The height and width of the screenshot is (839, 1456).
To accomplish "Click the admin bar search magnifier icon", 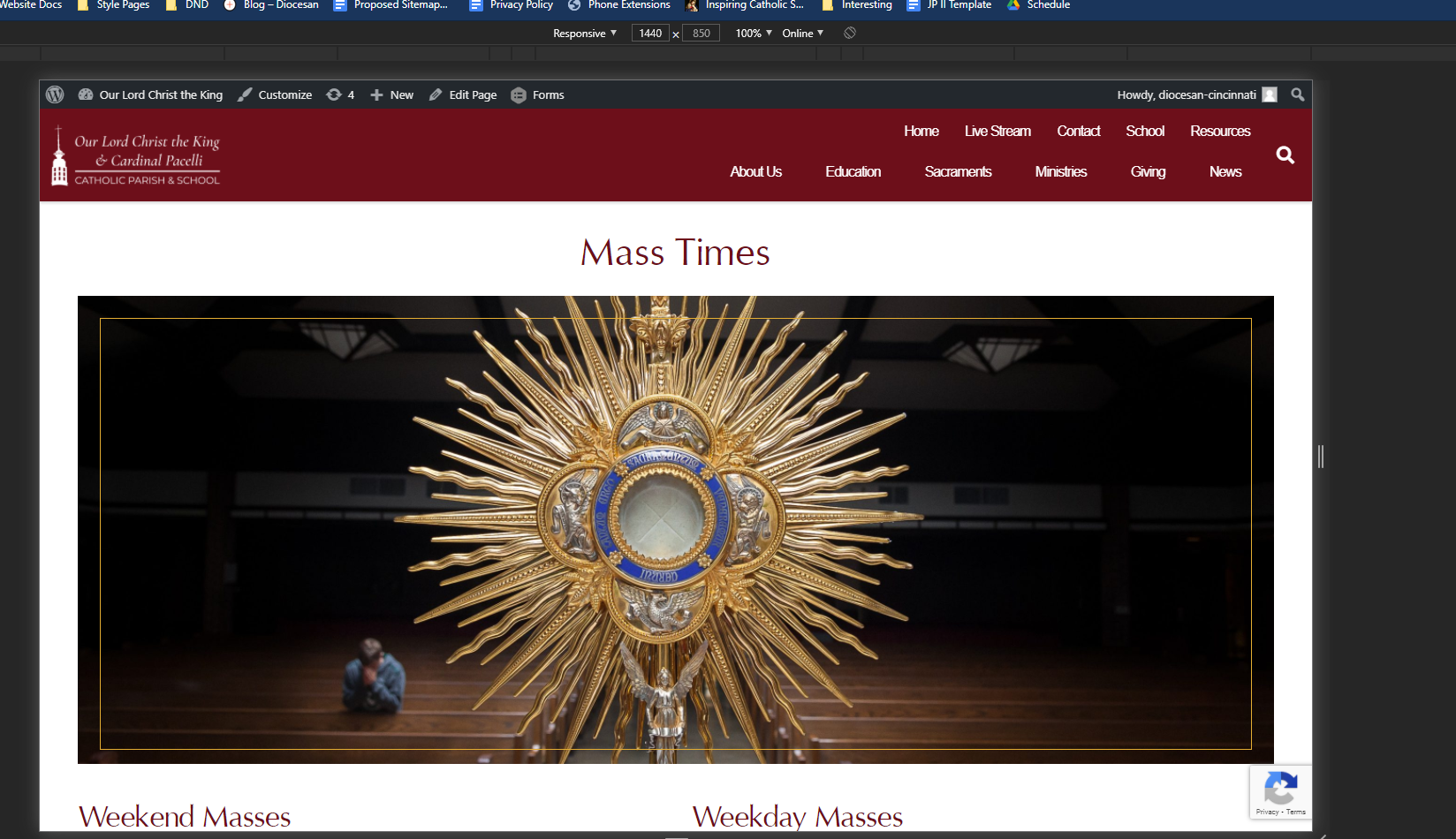I will click(x=1297, y=94).
